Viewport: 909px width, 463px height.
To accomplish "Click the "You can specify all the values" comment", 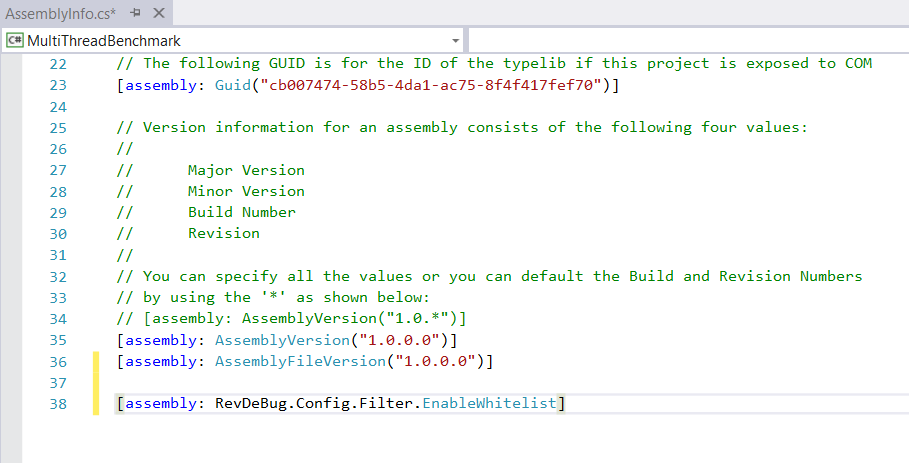I will tap(489, 276).
